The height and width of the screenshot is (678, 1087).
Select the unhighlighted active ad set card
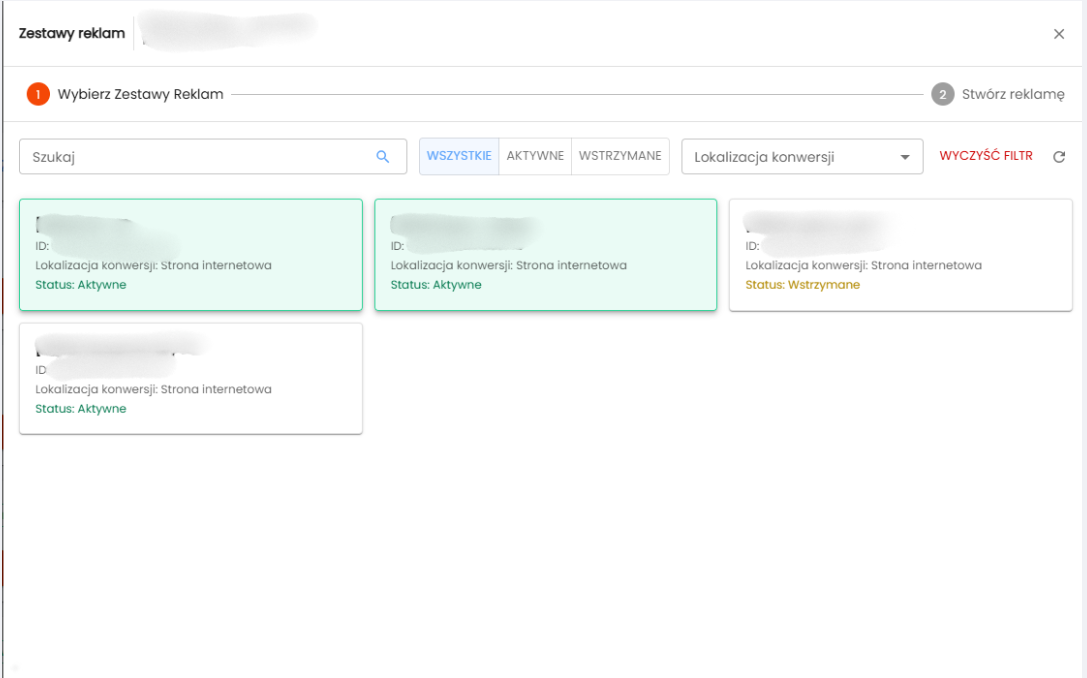190,379
